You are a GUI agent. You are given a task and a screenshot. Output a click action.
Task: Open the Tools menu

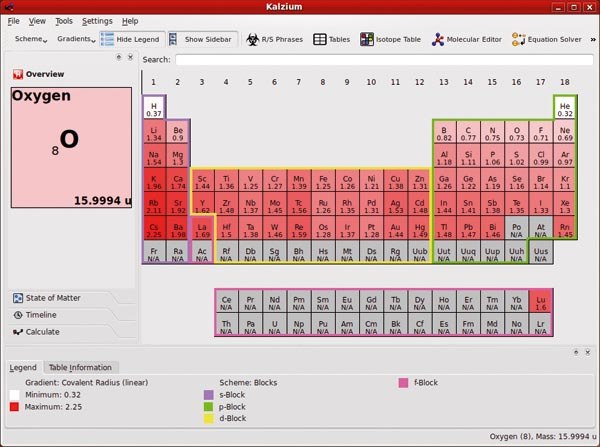[64, 21]
